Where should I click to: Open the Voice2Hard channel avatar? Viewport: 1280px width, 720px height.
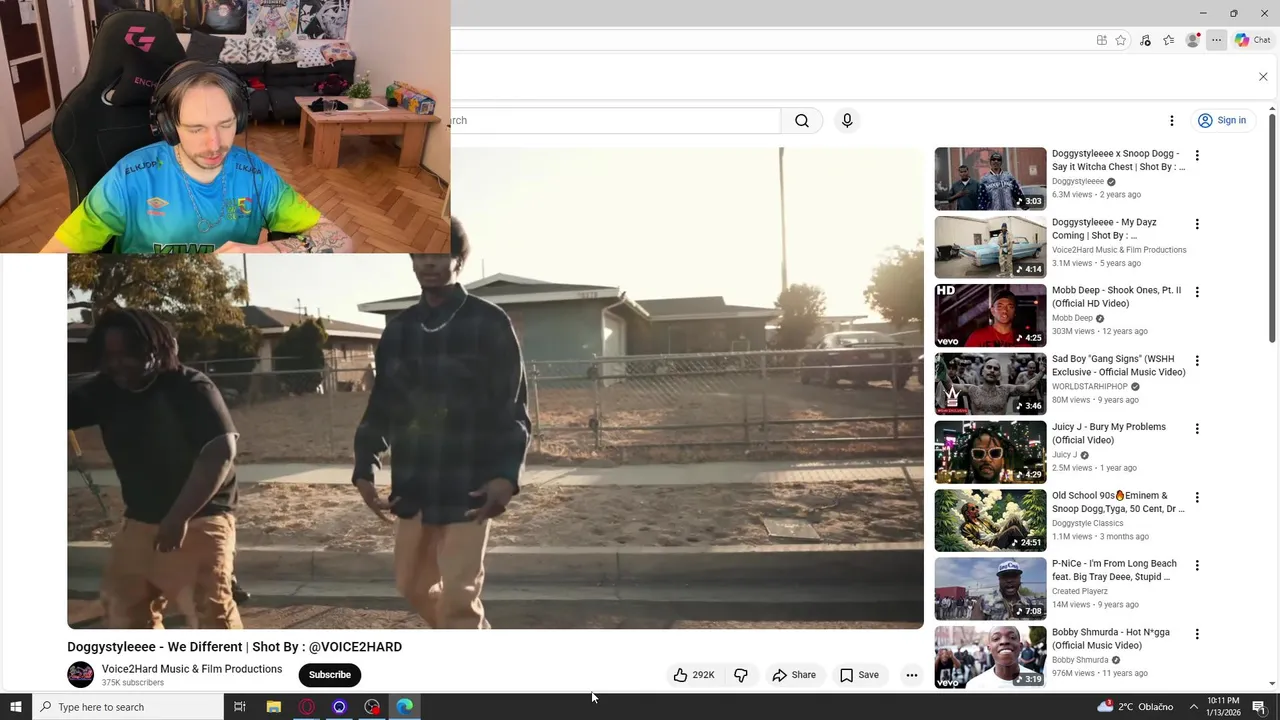pos(80,675)
